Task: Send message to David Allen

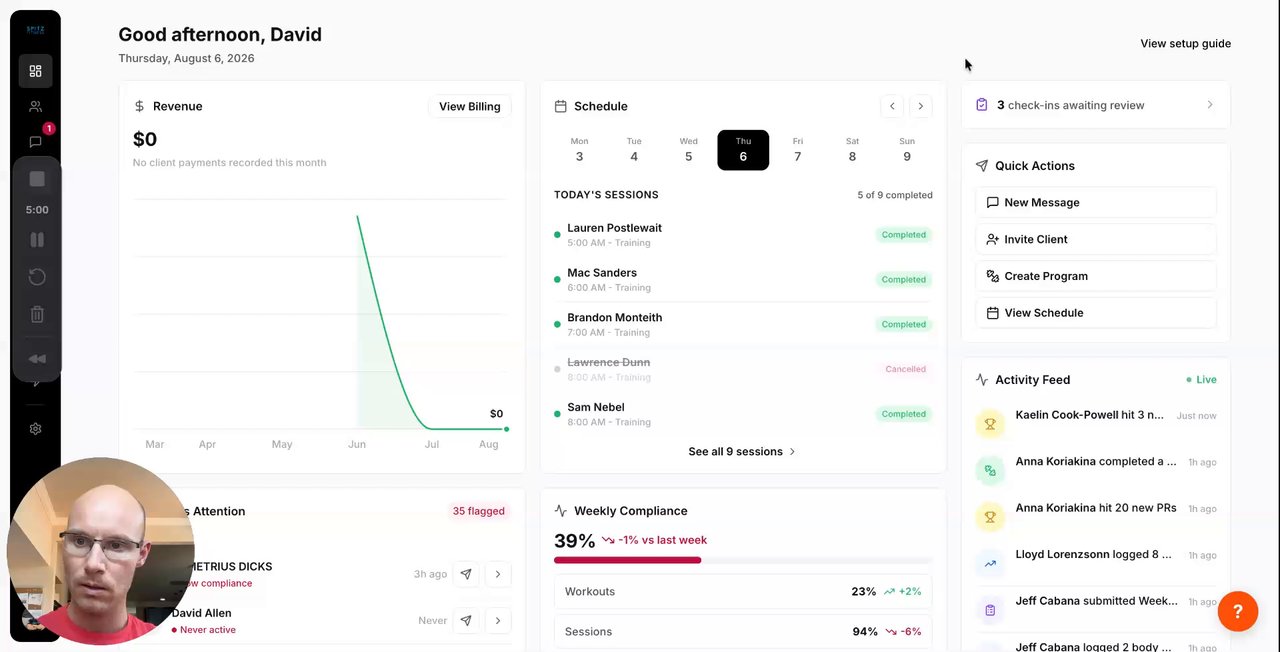Action: tap(466, 620)
